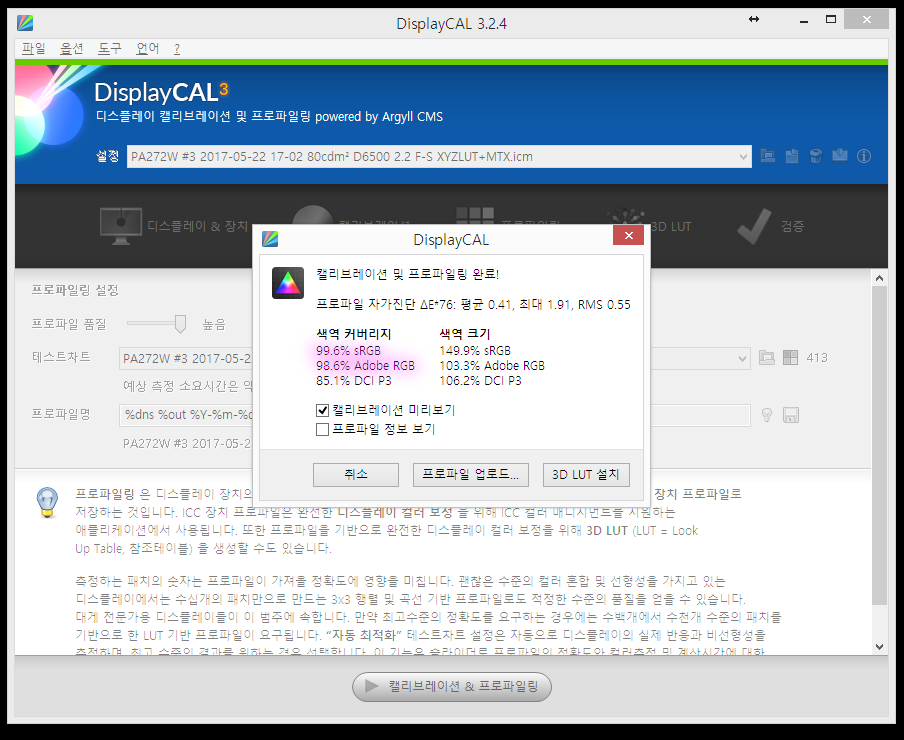The height and width of the screenshot is (740, 904).
Task: Open the 파일 menu
Action: [x=33, y=48]
